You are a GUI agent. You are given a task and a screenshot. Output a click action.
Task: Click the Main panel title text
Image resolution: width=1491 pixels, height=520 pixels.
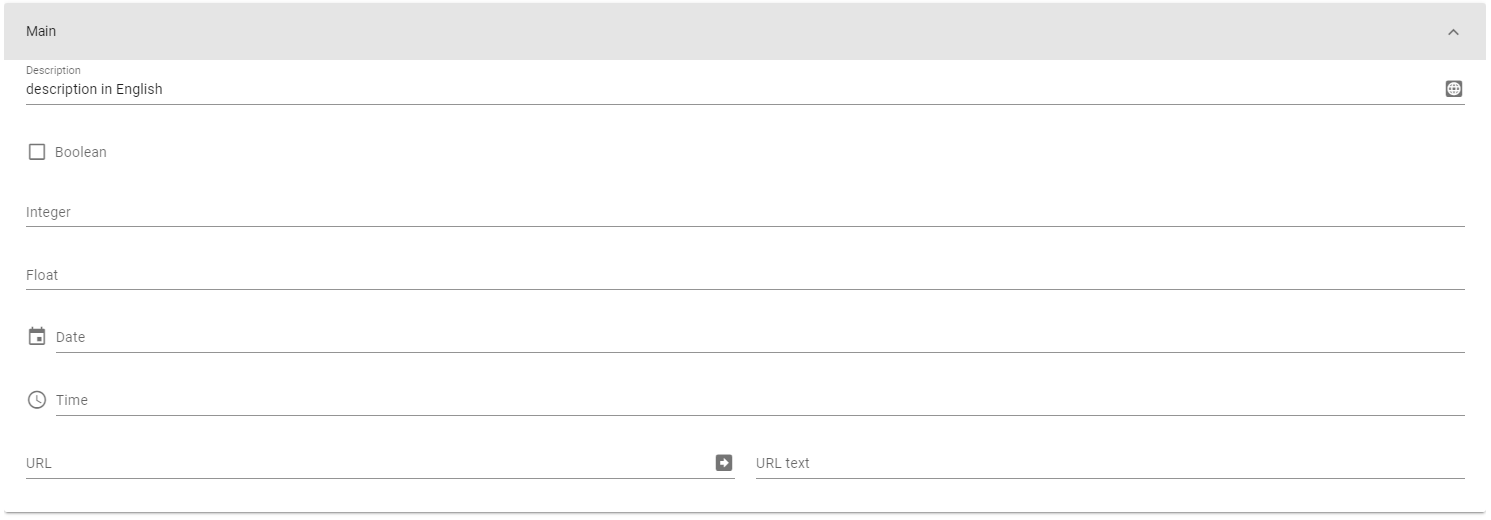[x=41, y=31]
